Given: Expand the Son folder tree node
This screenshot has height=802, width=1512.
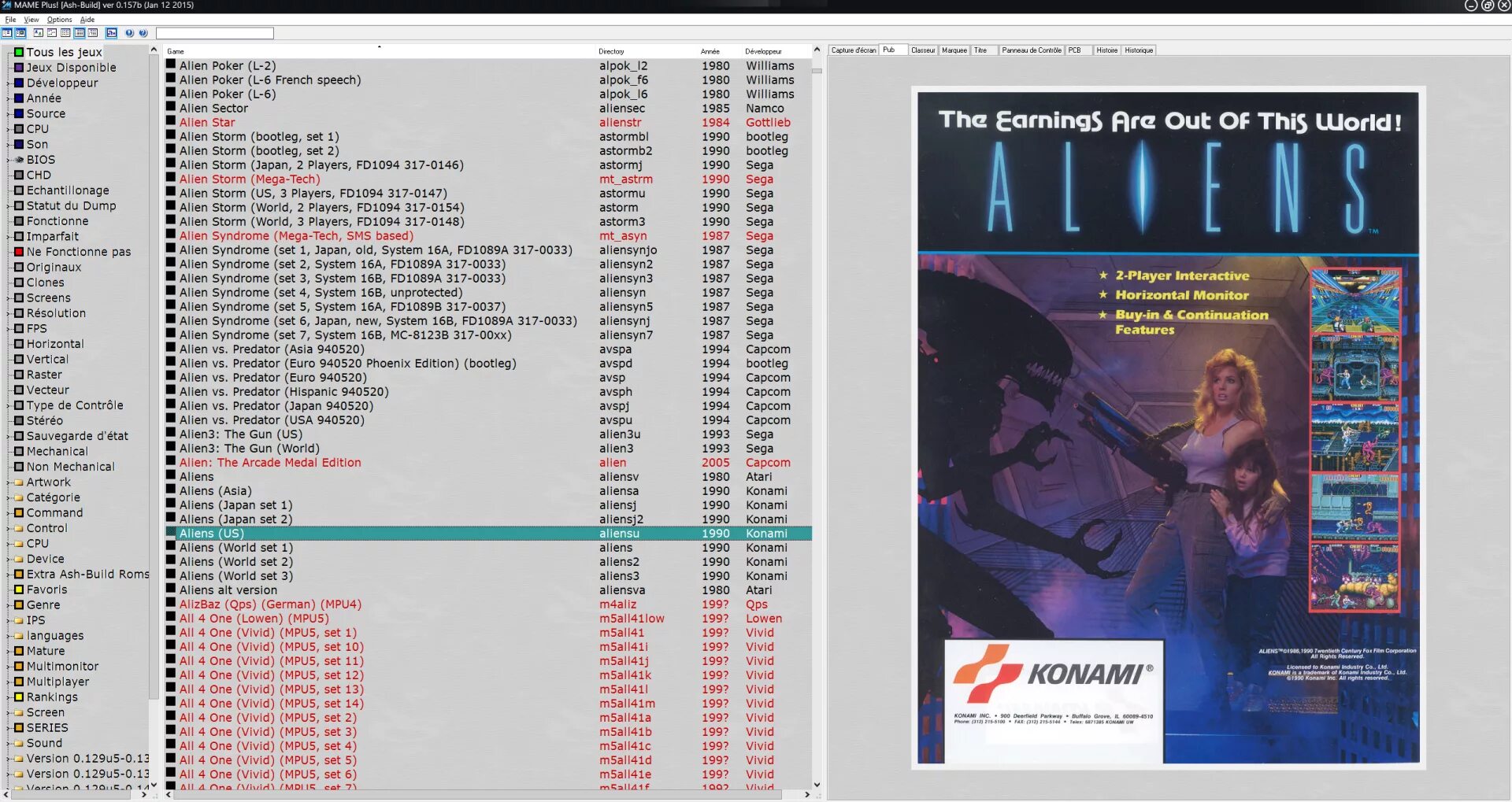Looking at the screenshot, I should [x=9, y=145].
